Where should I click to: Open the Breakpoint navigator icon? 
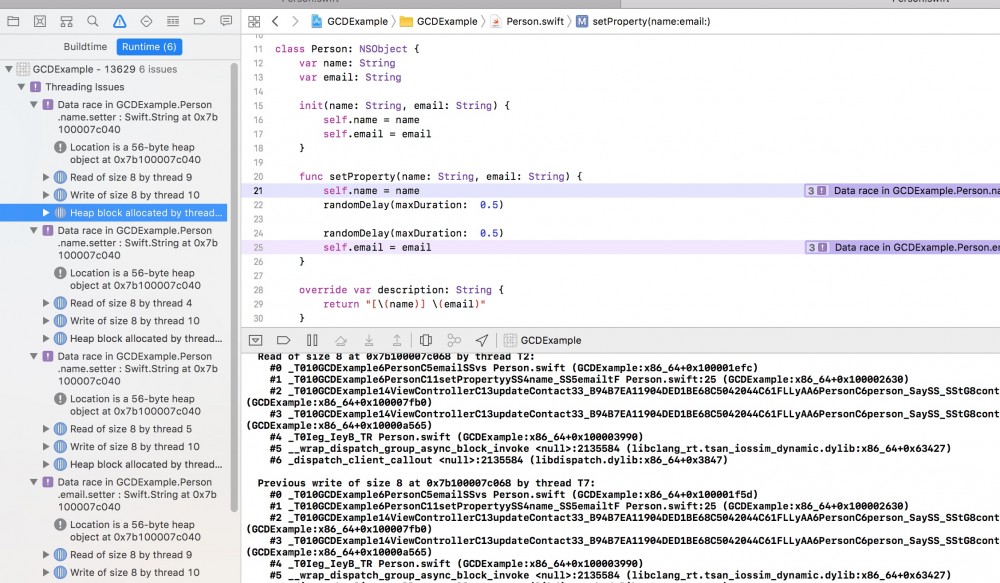[x=200, y=21]
